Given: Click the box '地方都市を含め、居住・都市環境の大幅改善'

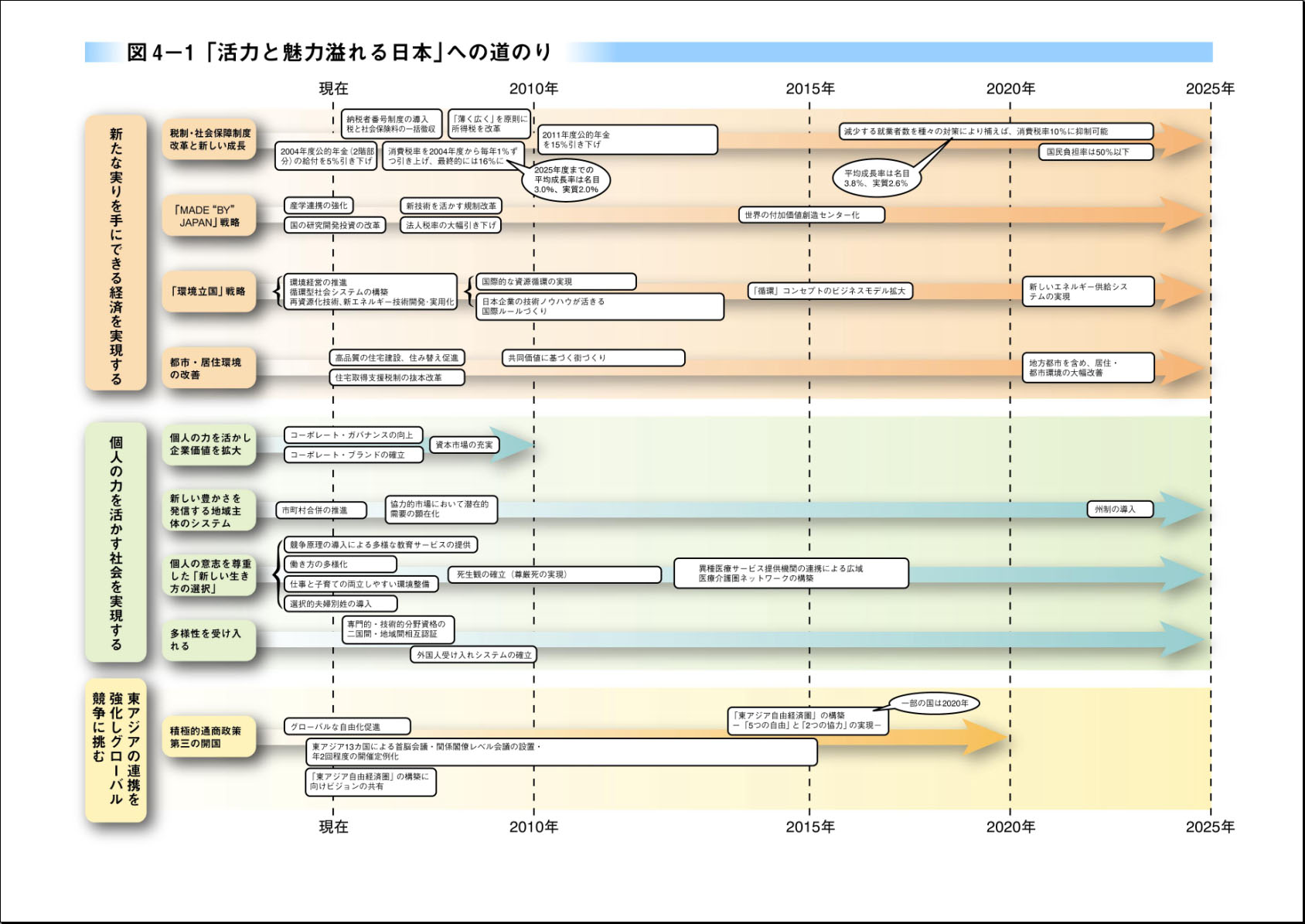Looking at the screenshot, I should click(1089, 367).
